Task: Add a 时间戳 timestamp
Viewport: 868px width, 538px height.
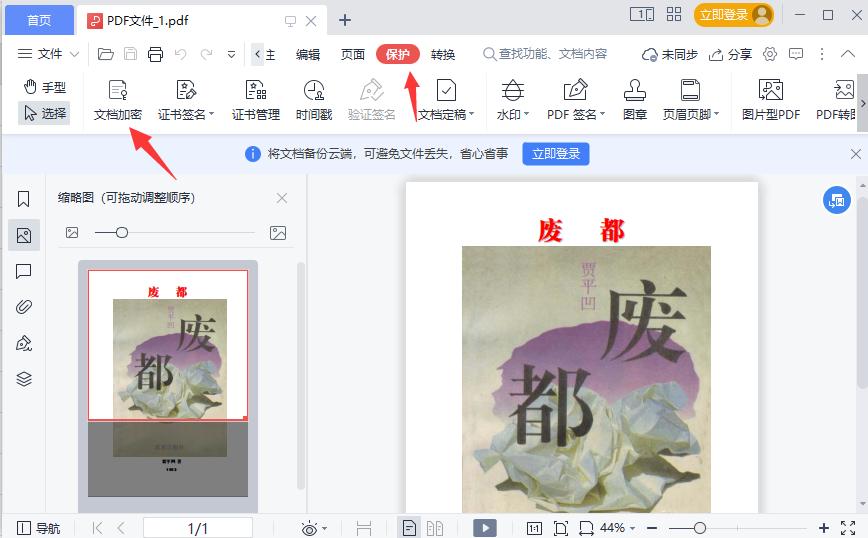Action: pos(314,101)
